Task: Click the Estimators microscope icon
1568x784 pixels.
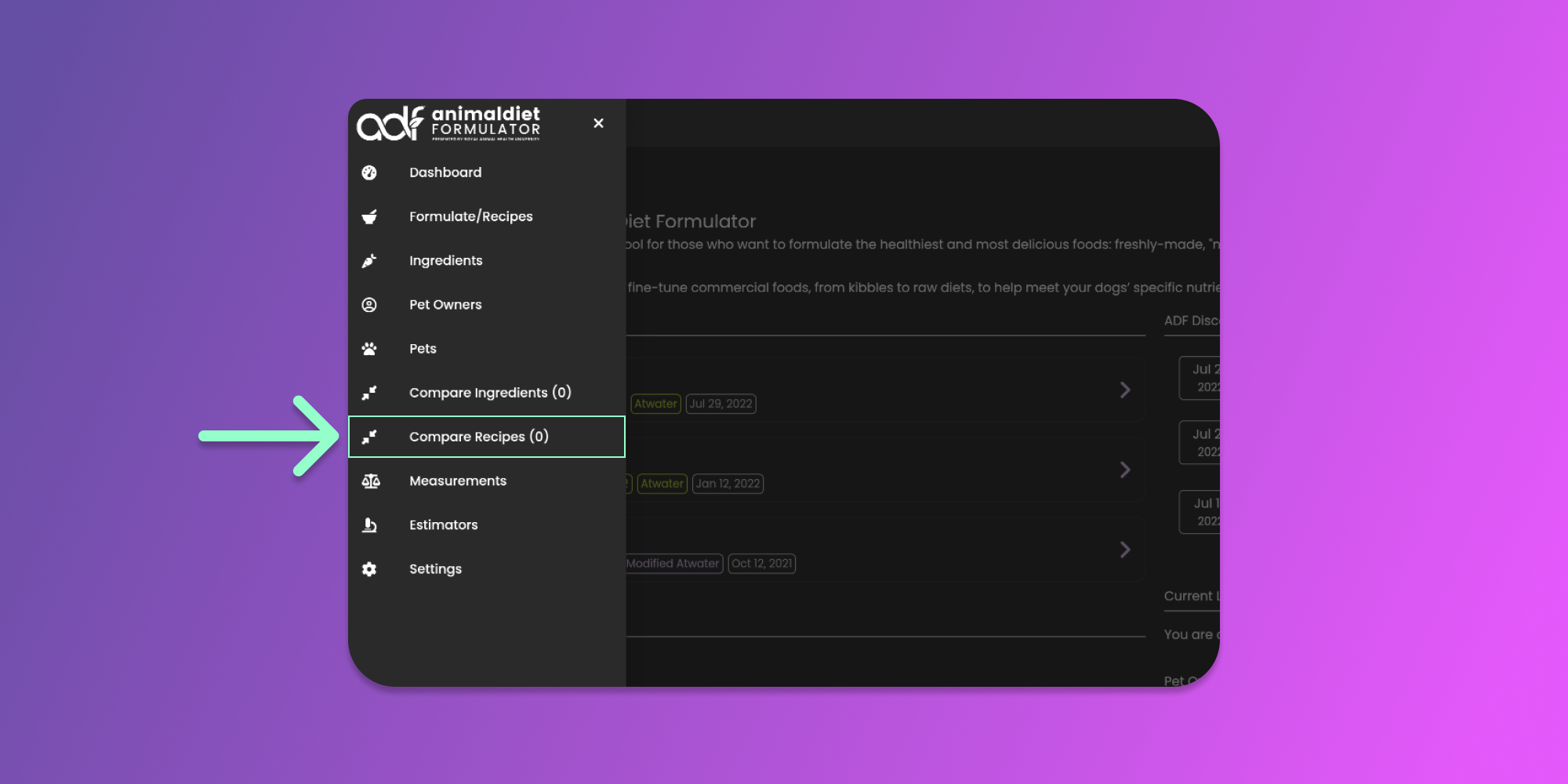Action: pos(369,525)
